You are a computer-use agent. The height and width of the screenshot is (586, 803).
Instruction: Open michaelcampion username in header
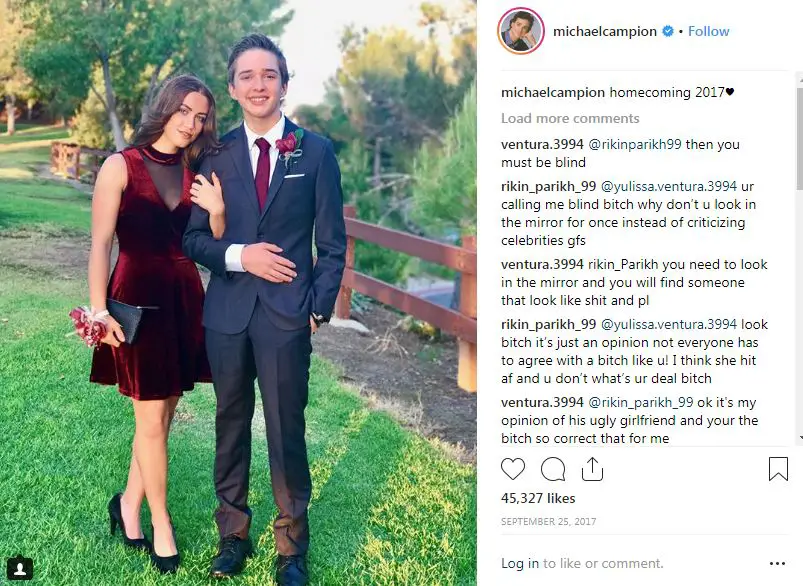(605, 31)
